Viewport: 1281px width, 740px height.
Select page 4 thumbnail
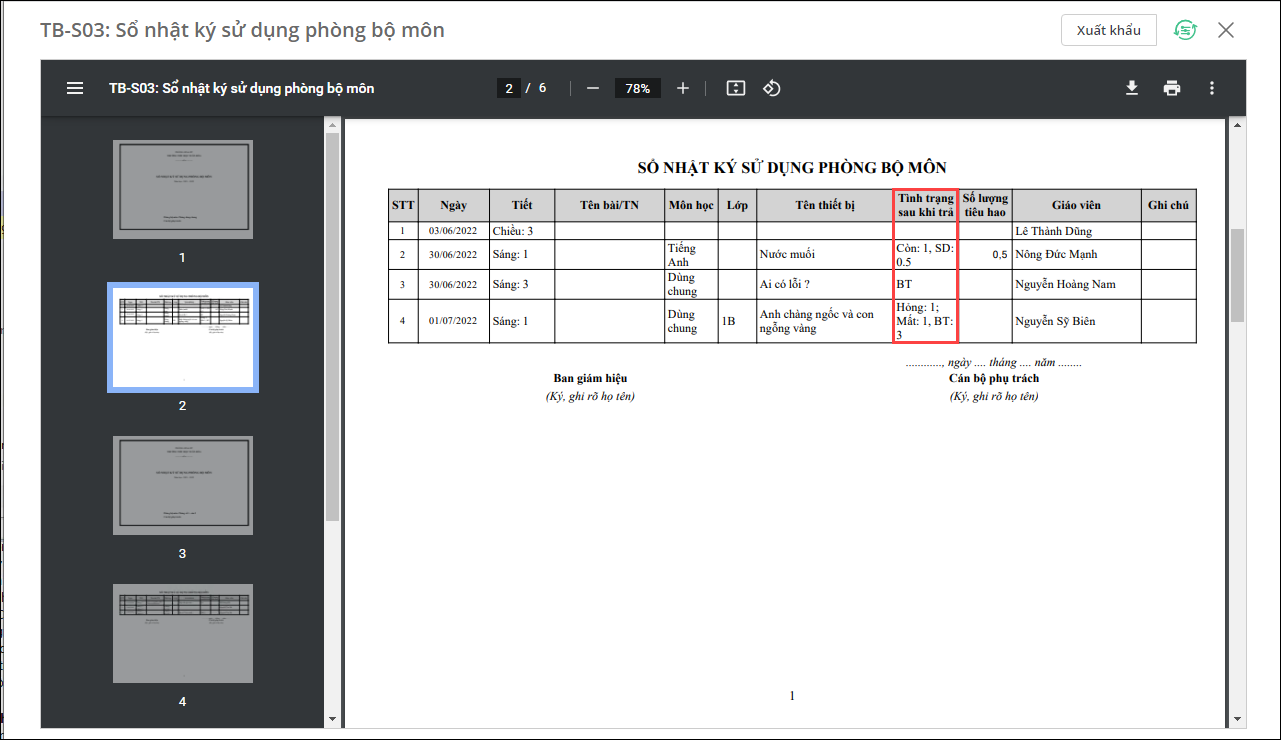pyautogui.click(x=183, y=633)
